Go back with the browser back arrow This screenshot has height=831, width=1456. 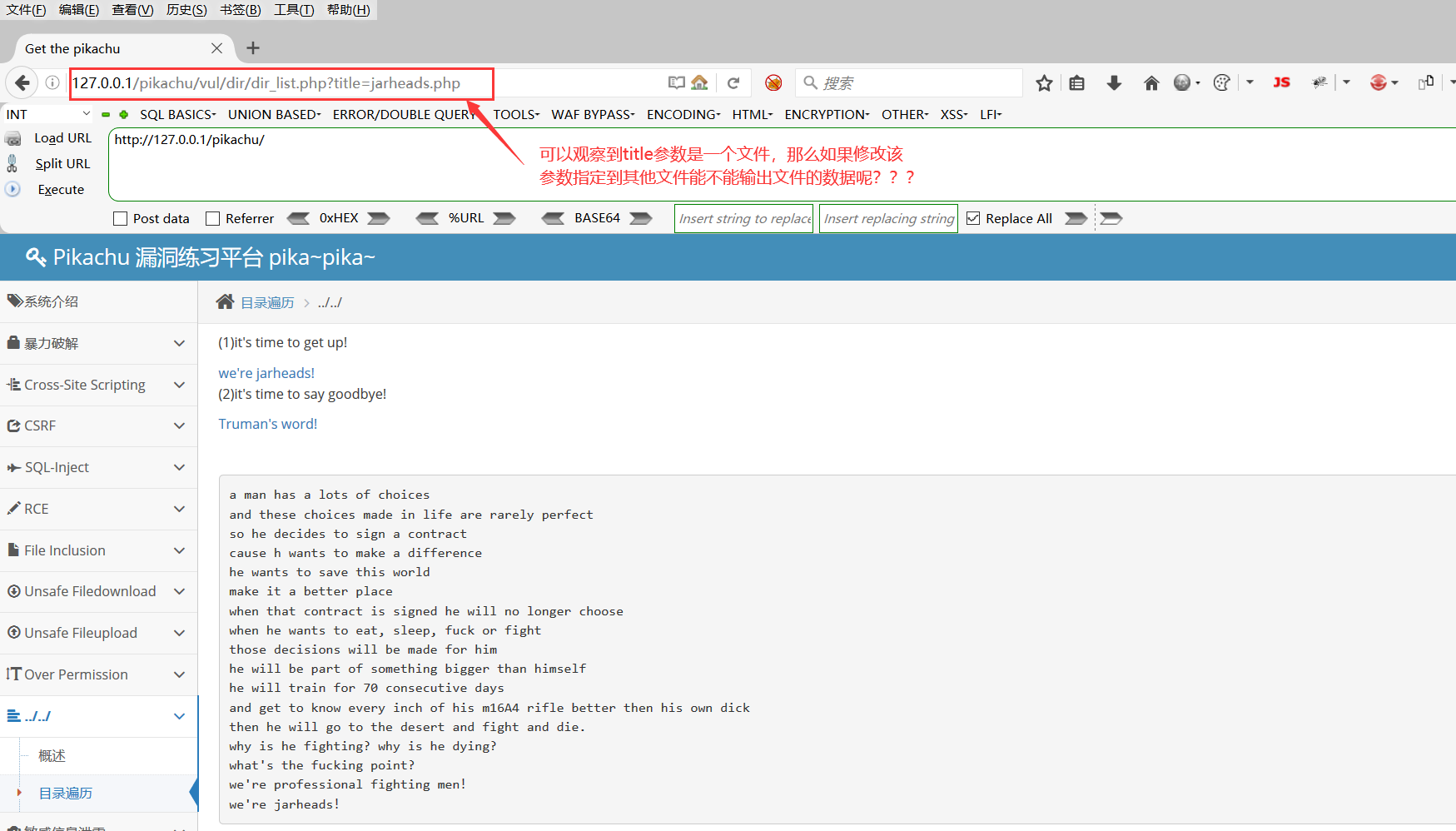[22, 82]
